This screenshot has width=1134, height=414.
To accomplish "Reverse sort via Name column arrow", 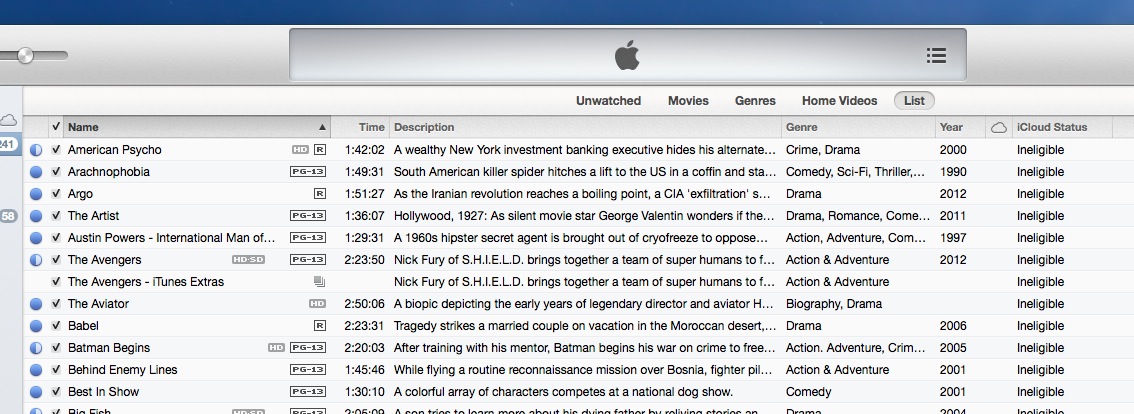I will 323,127.
